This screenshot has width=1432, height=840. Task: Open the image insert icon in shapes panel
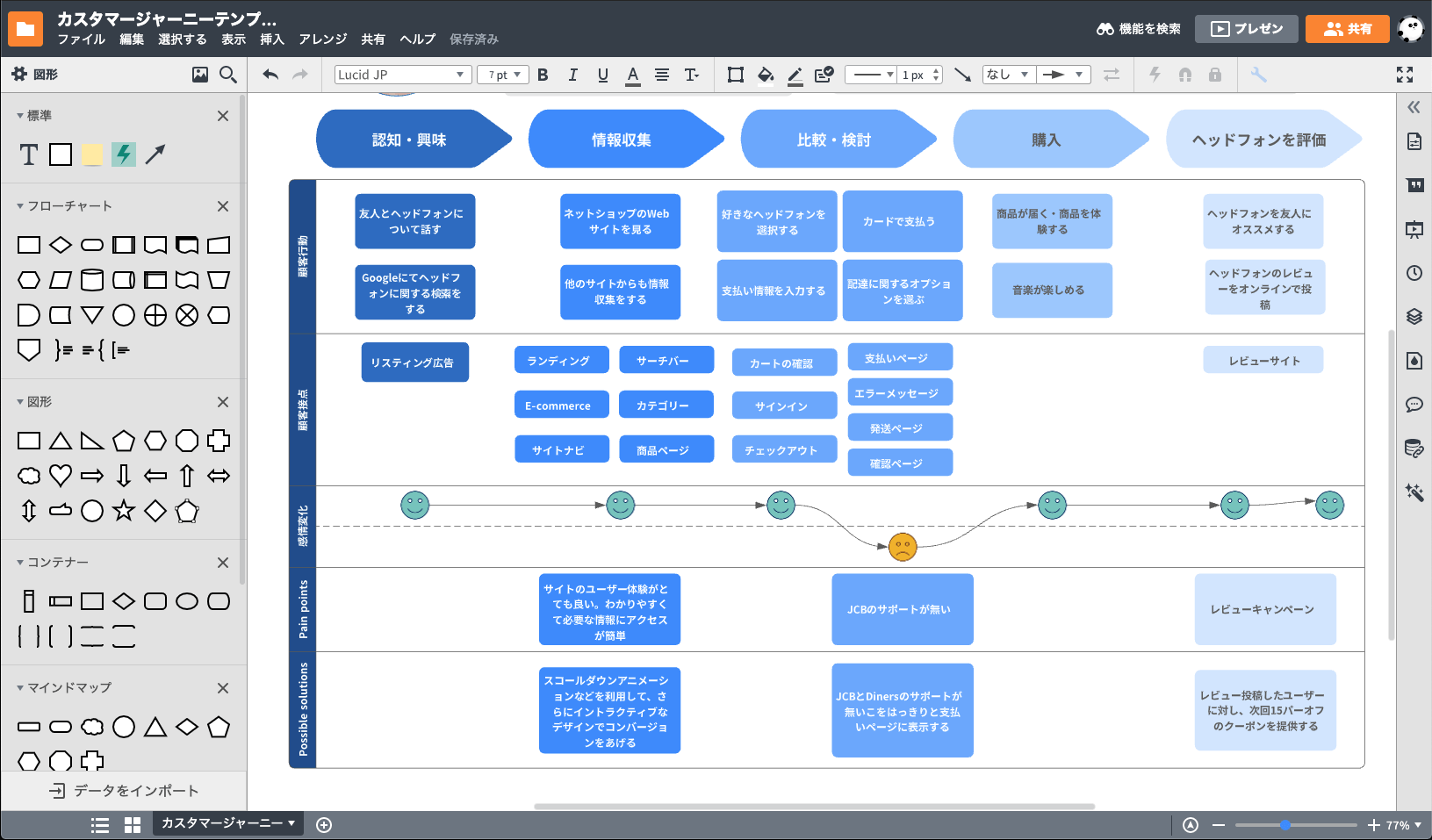[x=200, y=75]
